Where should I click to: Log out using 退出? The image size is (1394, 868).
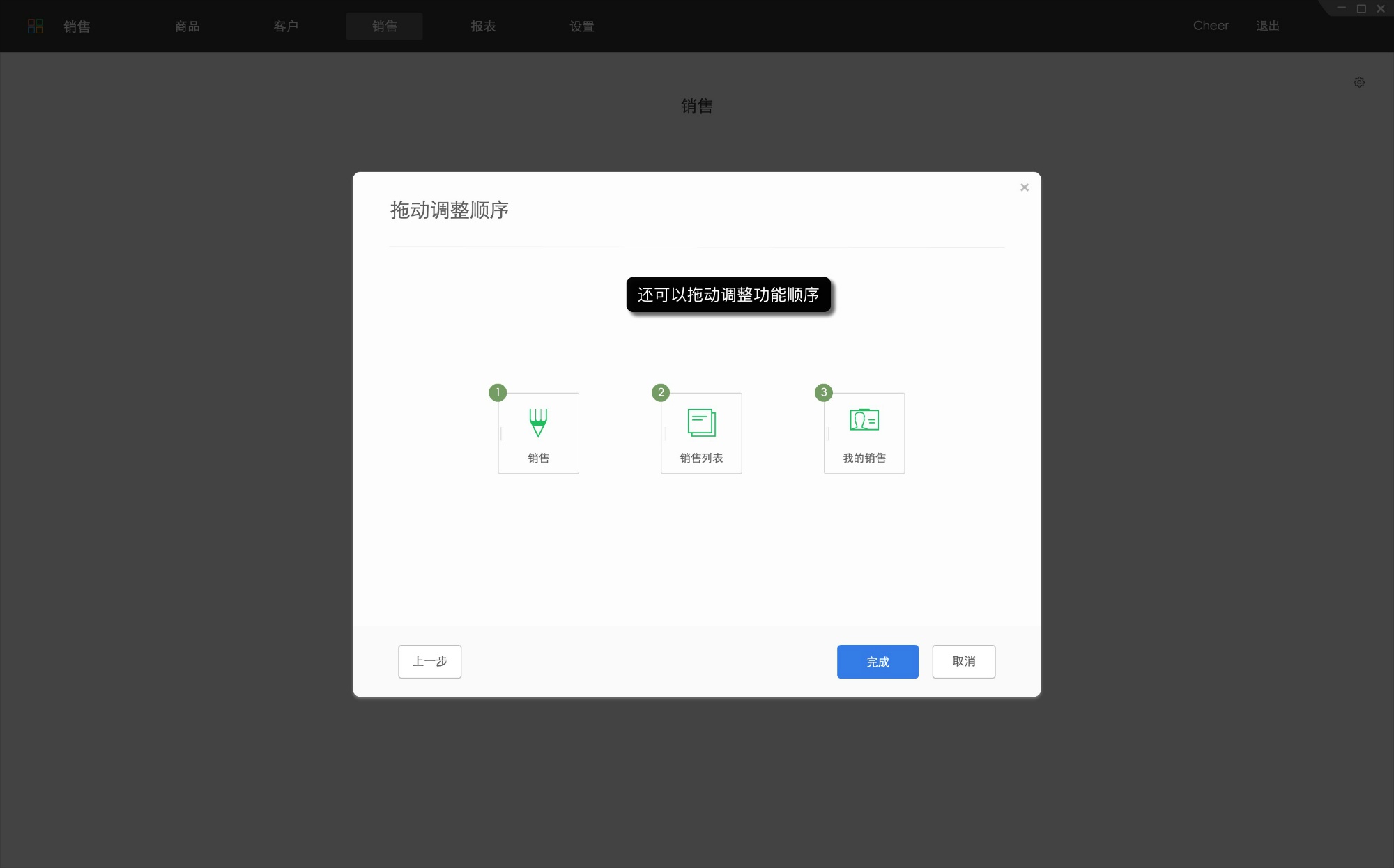(1268, 26)
